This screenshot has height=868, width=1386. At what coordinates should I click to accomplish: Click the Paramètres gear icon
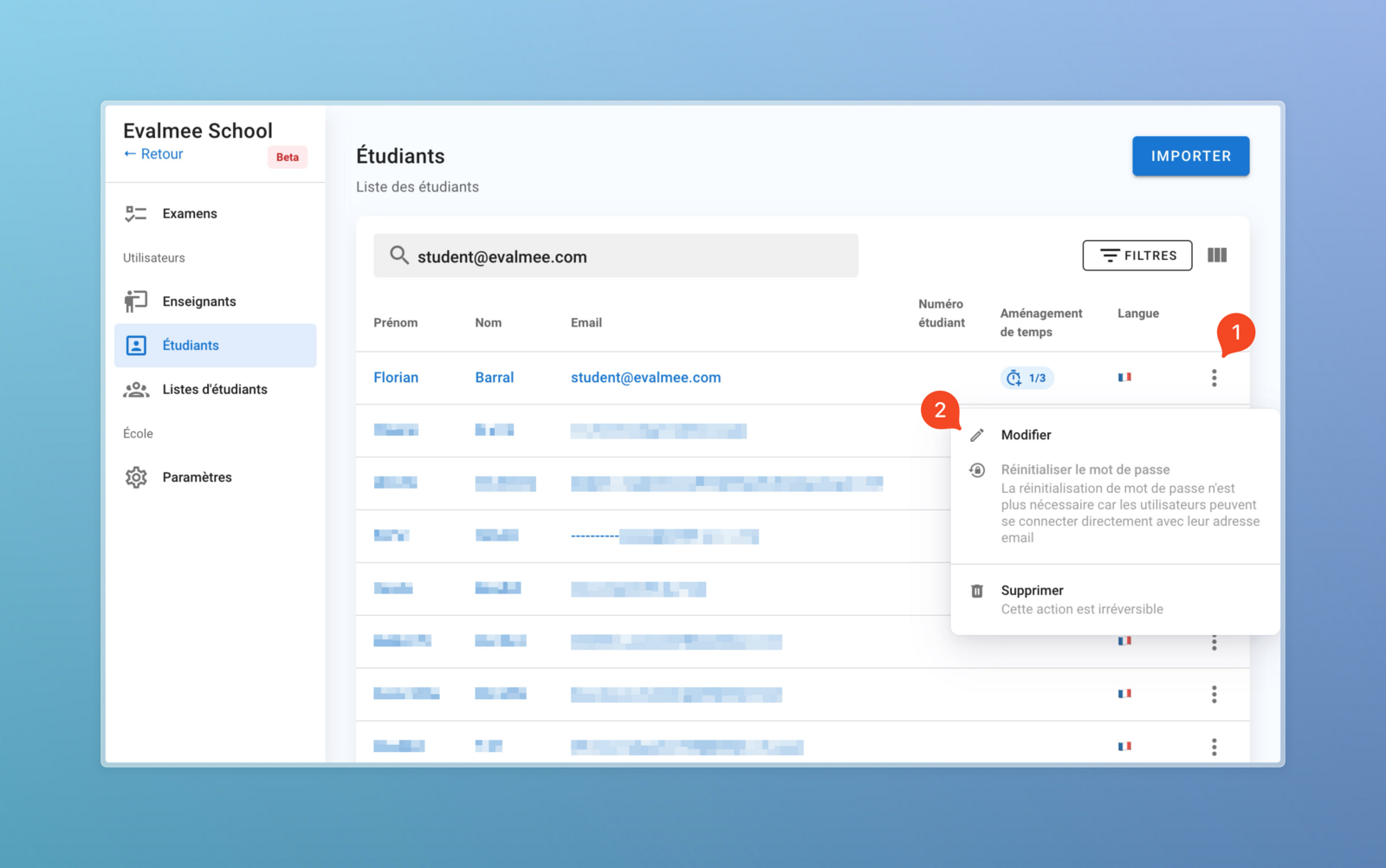136,477
